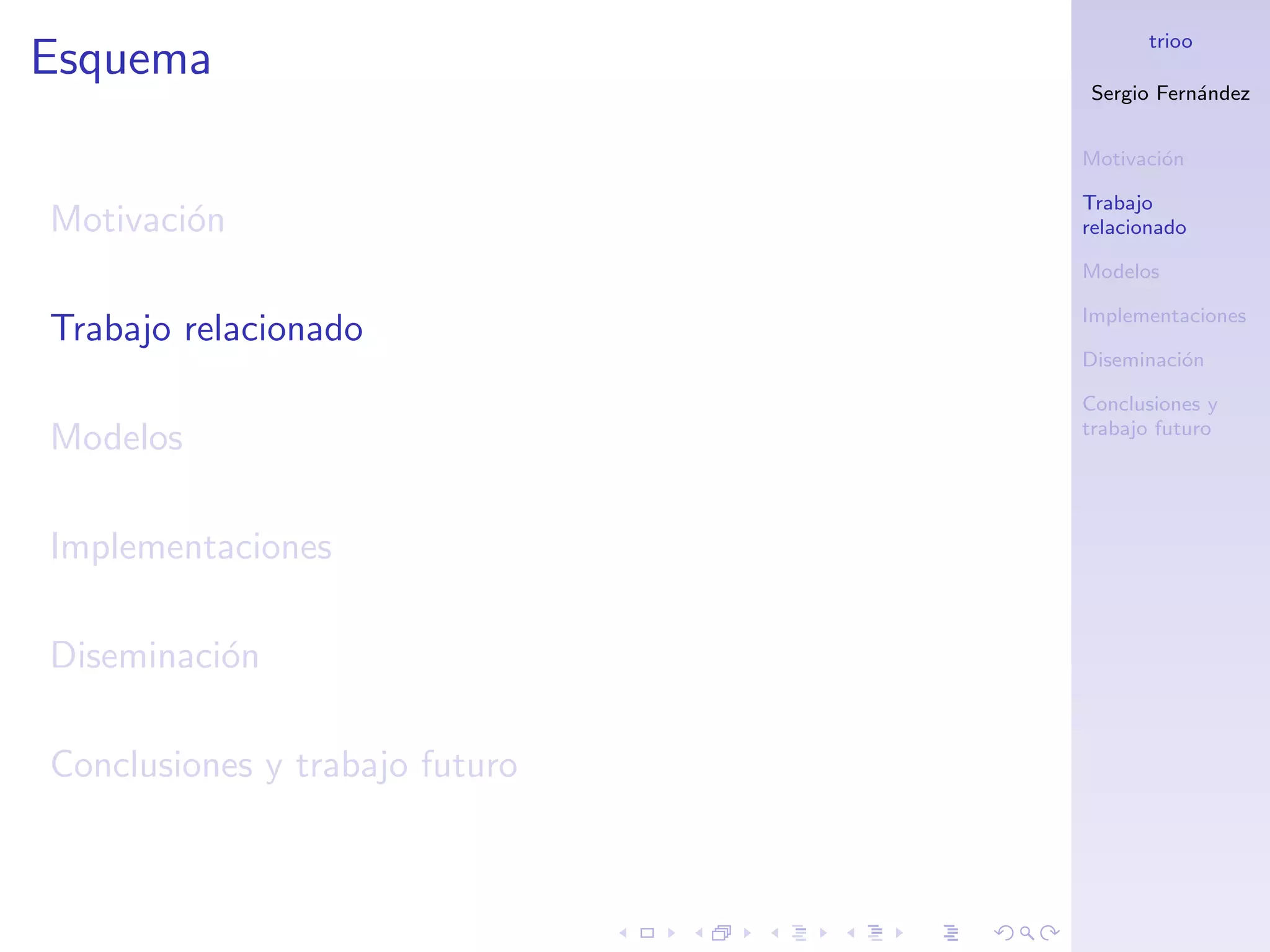The height and width of the screenshot is (952, 1270).
Task: Click the Esquema slide heading
Action: [x=122, y=59]
